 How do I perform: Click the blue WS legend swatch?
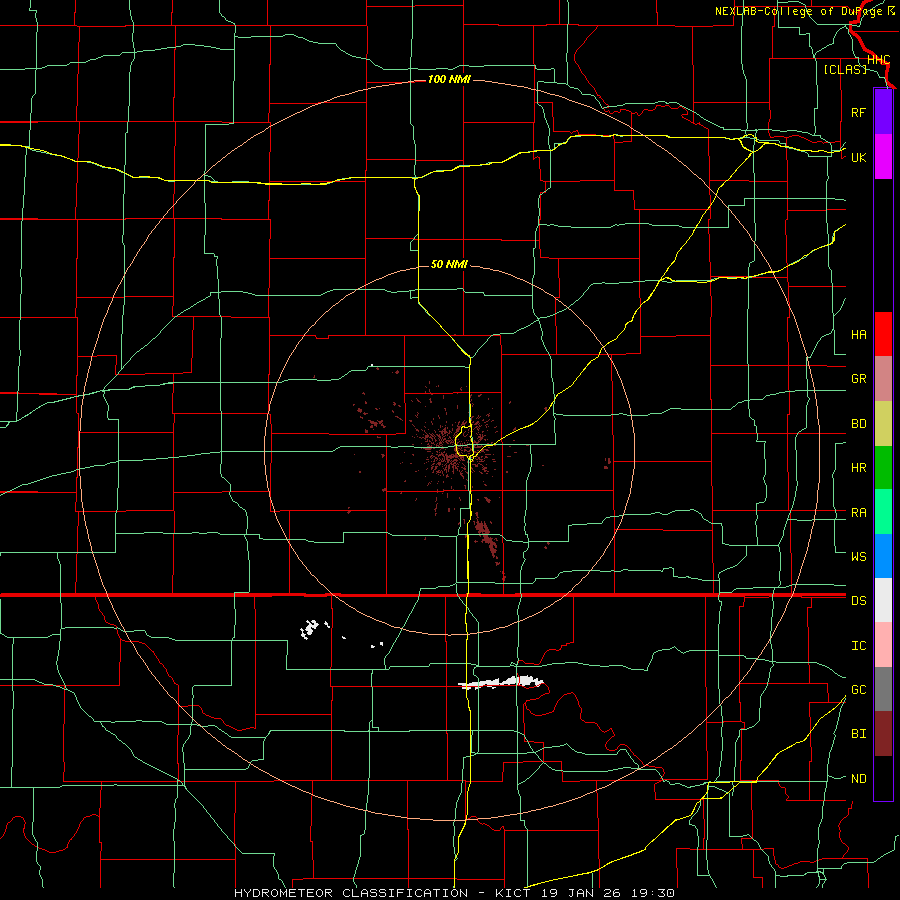click(x=883, y=556)
